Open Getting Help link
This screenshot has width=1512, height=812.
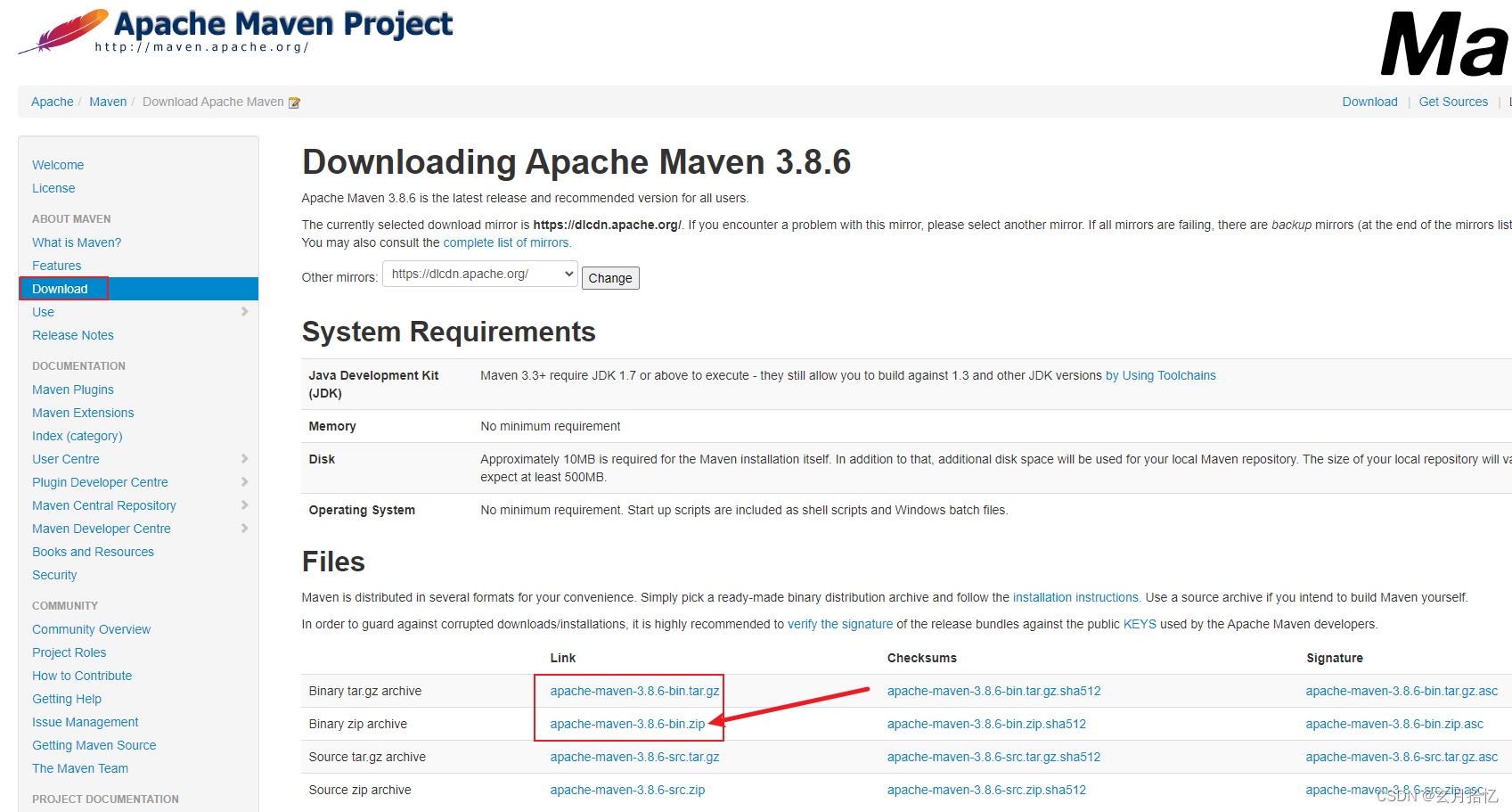coord(67,699)
